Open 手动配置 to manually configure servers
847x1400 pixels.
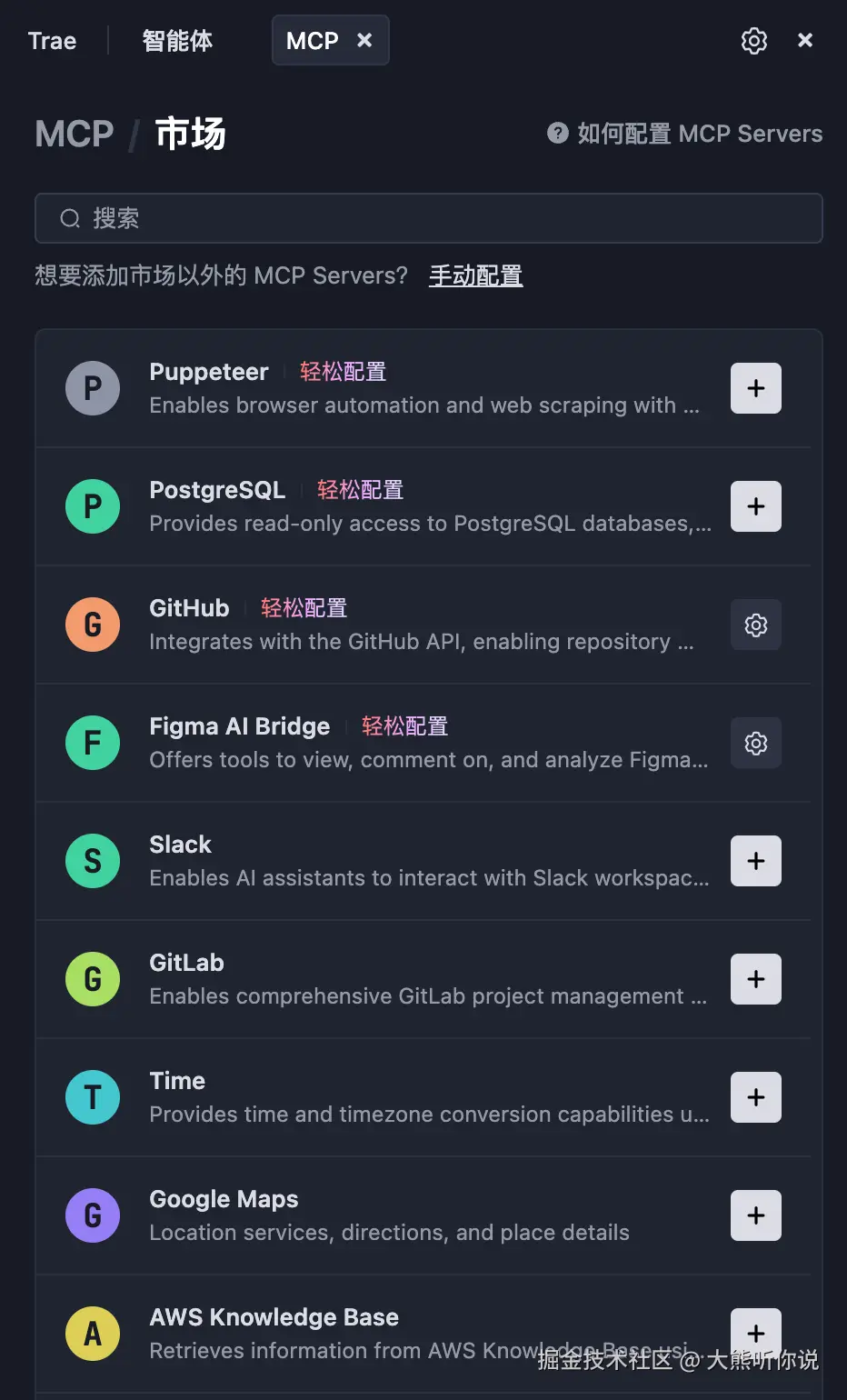[x=475, y=275]
